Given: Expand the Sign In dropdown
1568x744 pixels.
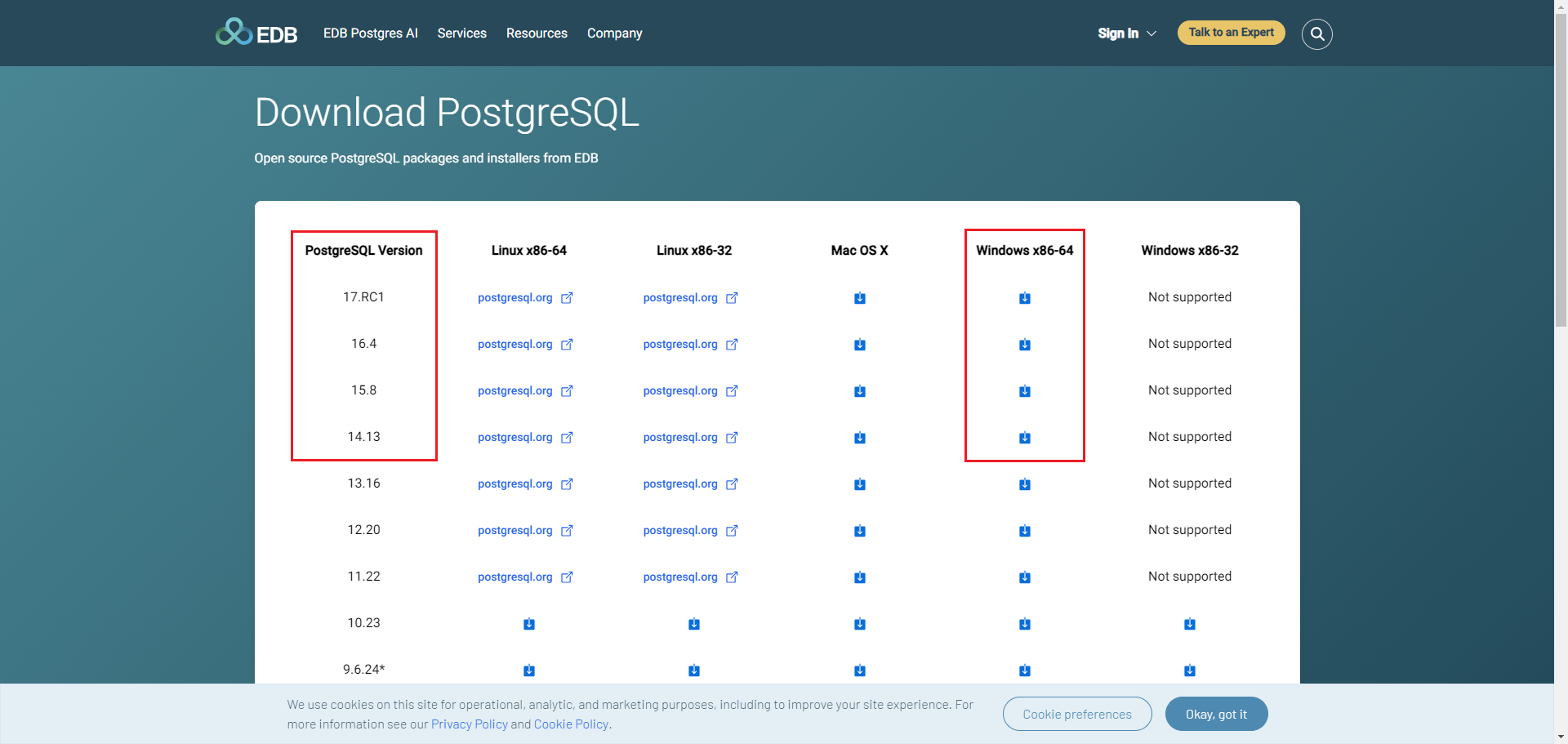Looking at the screenshot, I should coord(1127,33).
